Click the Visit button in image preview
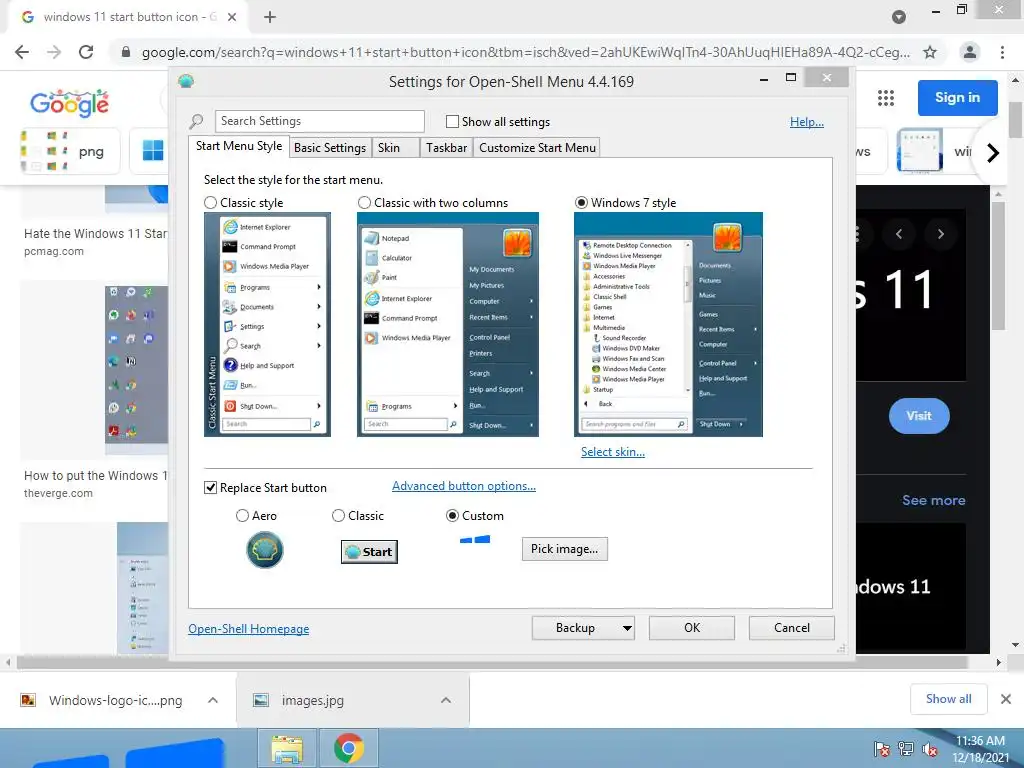Image resolution: width=1024 pixels, height=768 pixels. [919, 416]
